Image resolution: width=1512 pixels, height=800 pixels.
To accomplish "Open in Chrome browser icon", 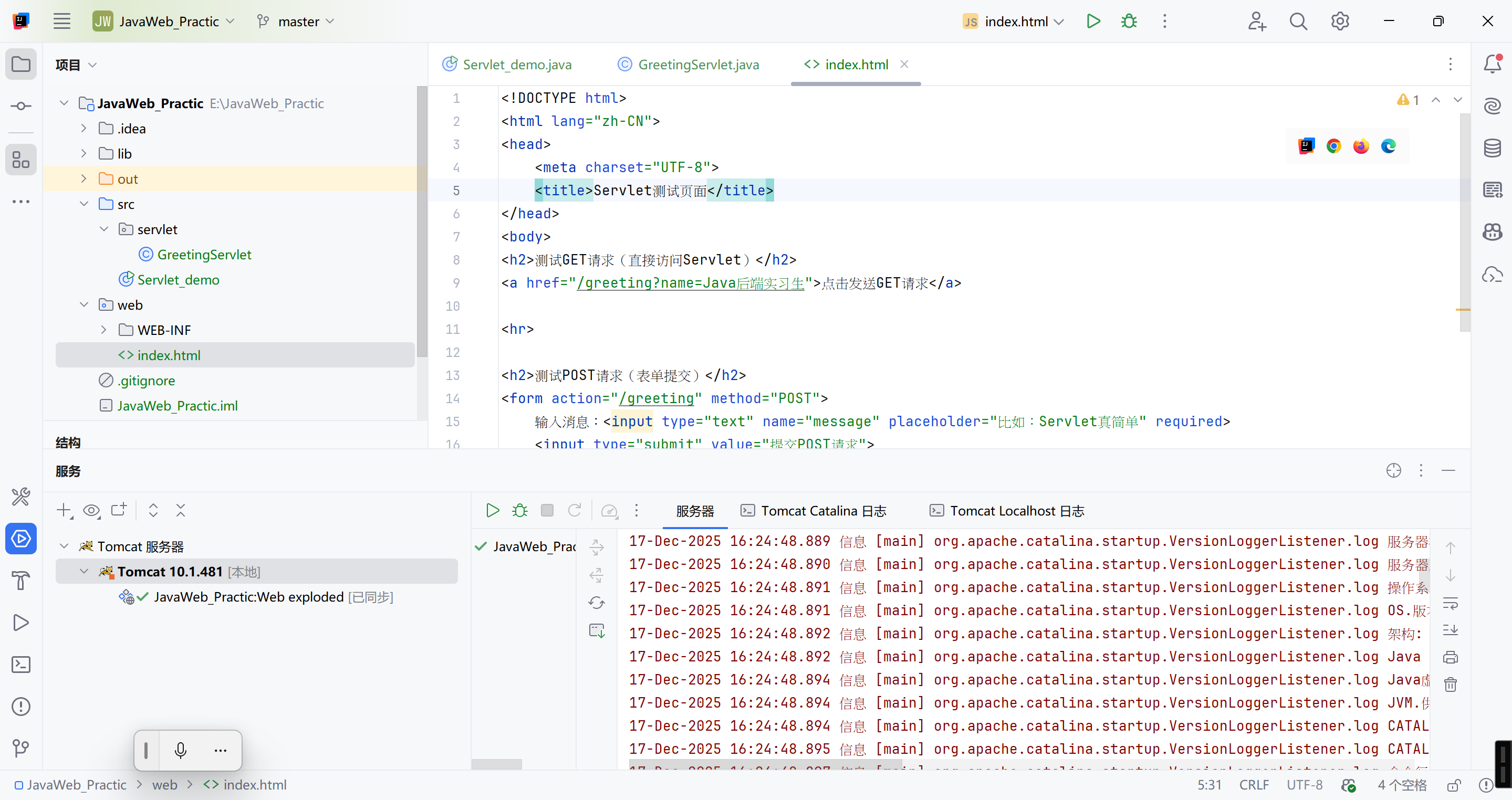I will pyautogui.click(x=1333, y=146).
